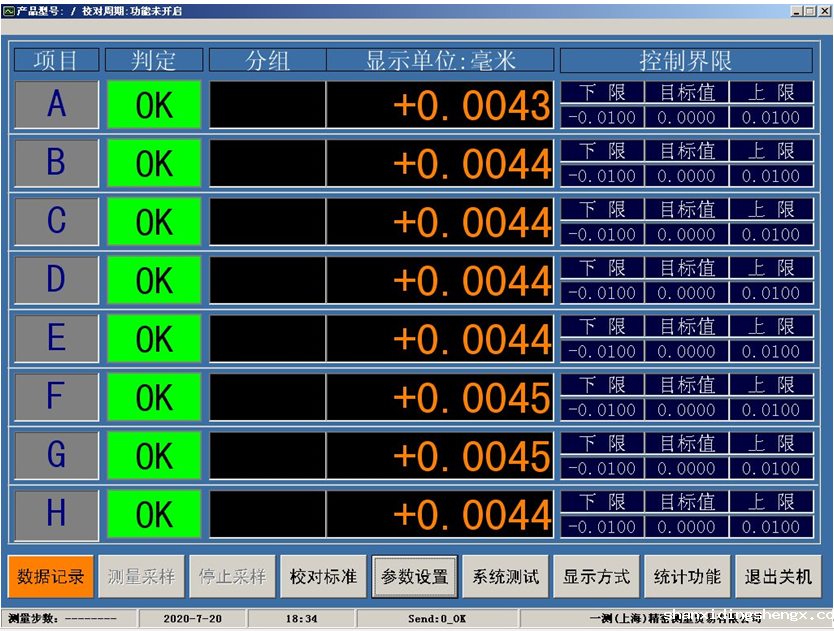The image size is (834, 631).
Task: Edit row A lower limit -0.0100
Action: 601,118
